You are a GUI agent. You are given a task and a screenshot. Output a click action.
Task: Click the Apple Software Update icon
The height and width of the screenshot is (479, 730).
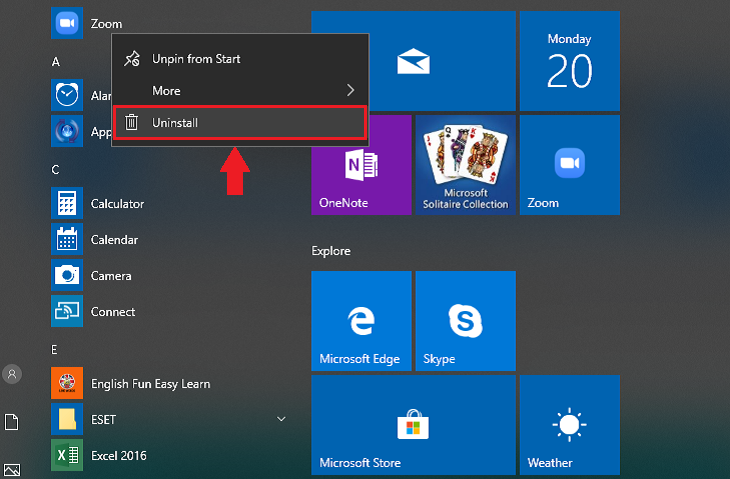click(67, 131)
